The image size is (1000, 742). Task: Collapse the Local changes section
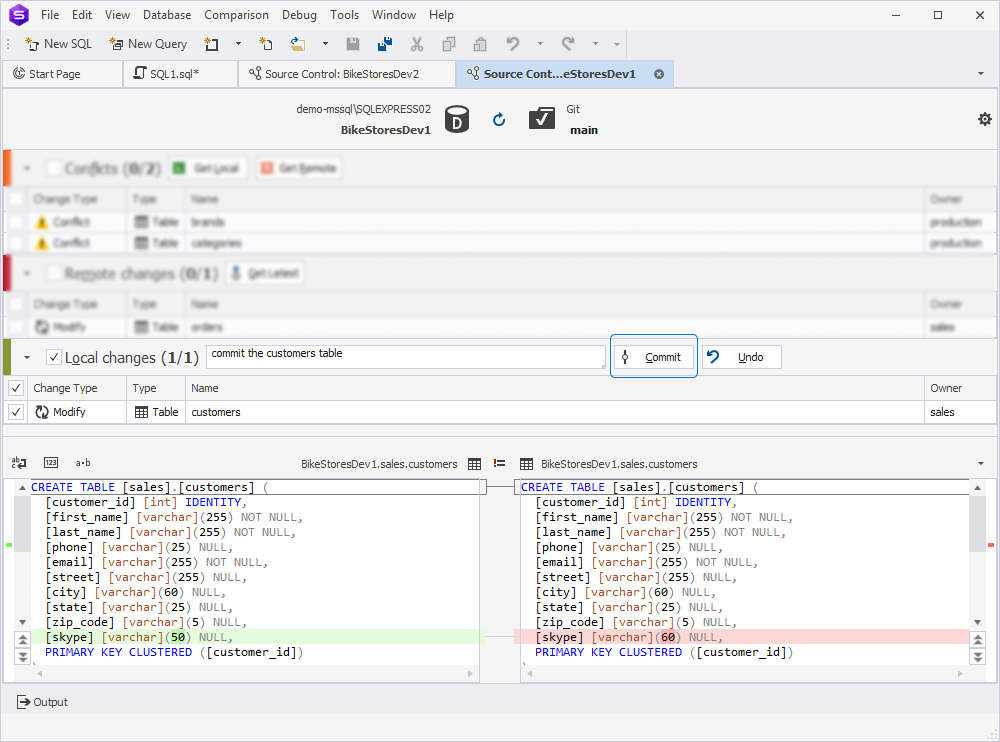27,357
